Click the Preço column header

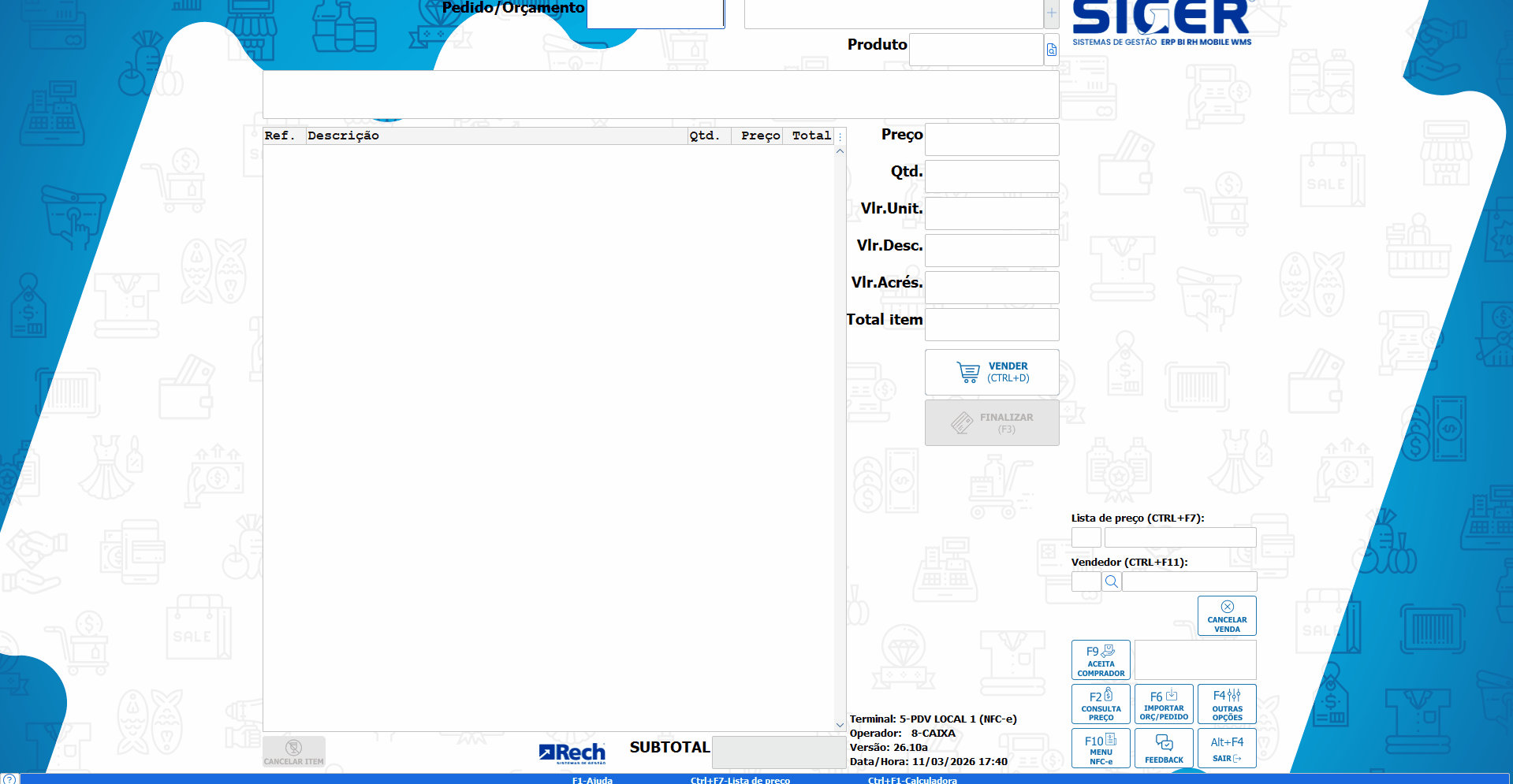coord(757,136)
